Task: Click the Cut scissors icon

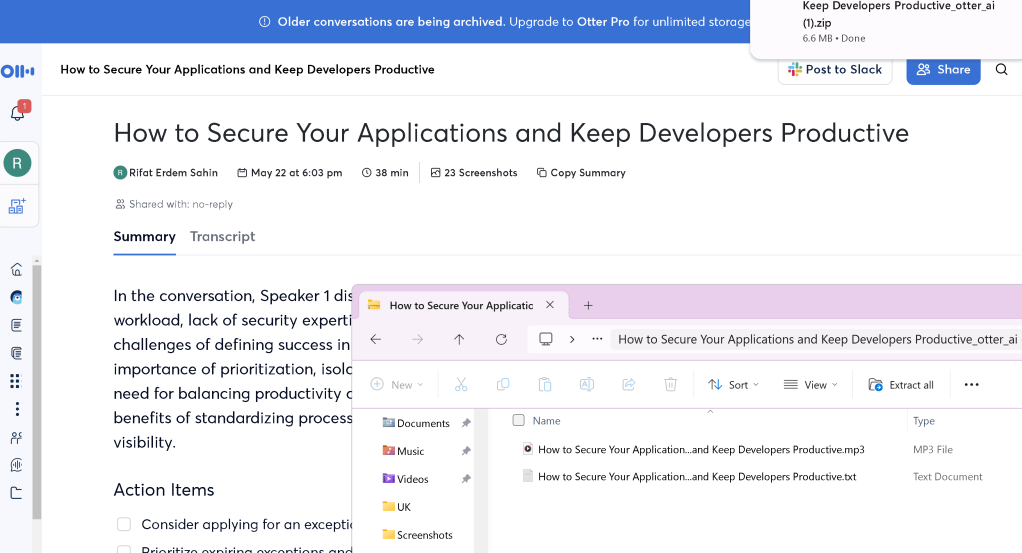Action: click(461, 385)
